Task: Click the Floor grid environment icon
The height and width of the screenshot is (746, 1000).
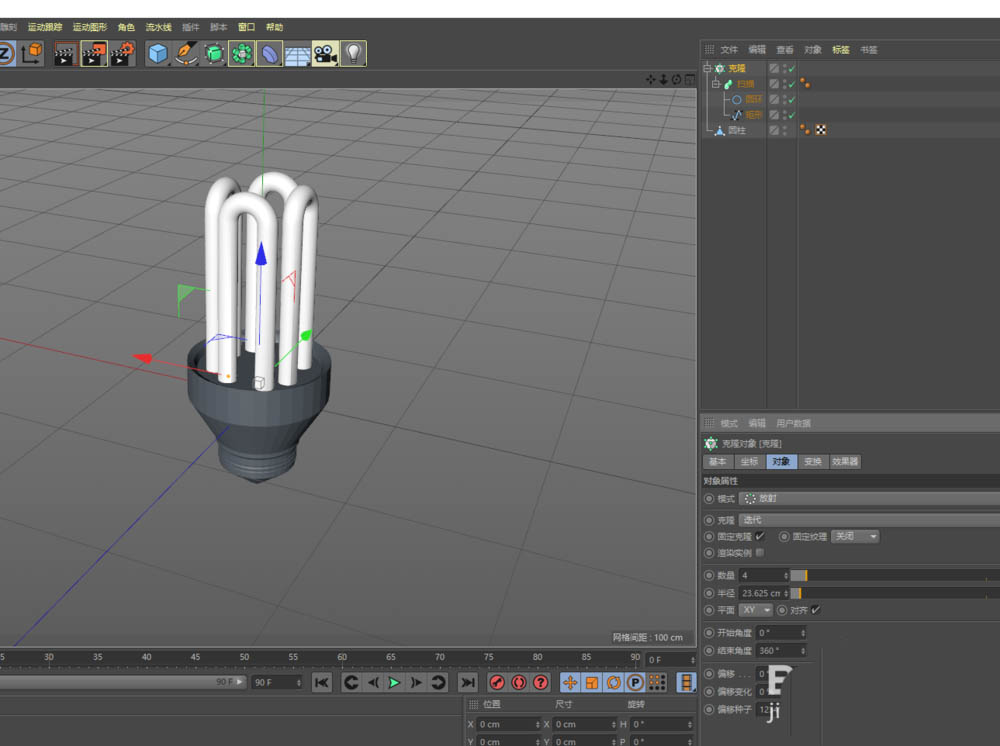Action: point(297,54)
